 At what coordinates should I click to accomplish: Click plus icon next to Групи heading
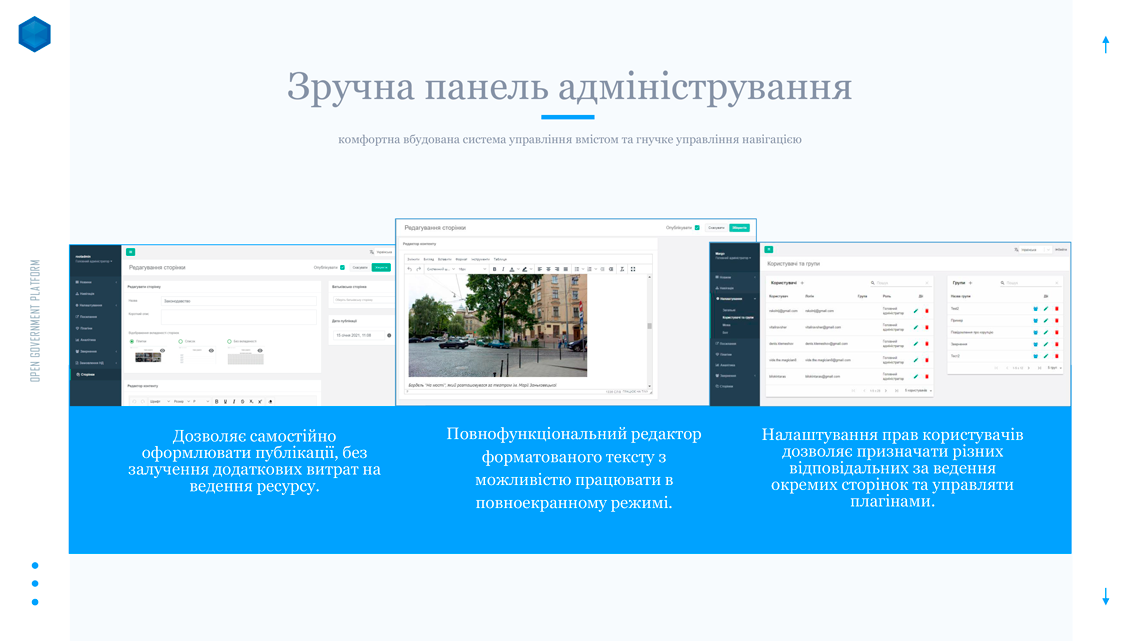click(971, 283)
